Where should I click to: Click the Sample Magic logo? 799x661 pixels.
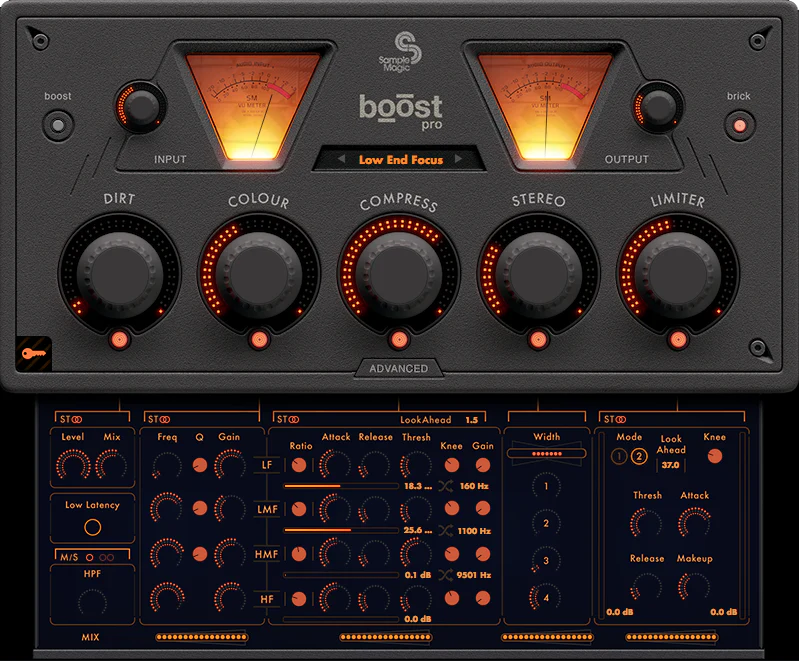[400, 51]
